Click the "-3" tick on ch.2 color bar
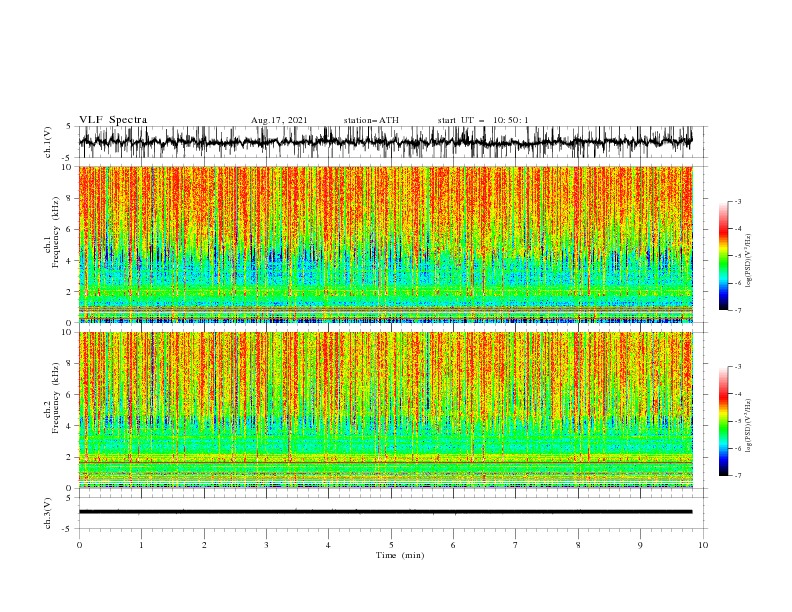Image resolution: width=792 pixels, height=612 pixels. [x=737, y=367]
